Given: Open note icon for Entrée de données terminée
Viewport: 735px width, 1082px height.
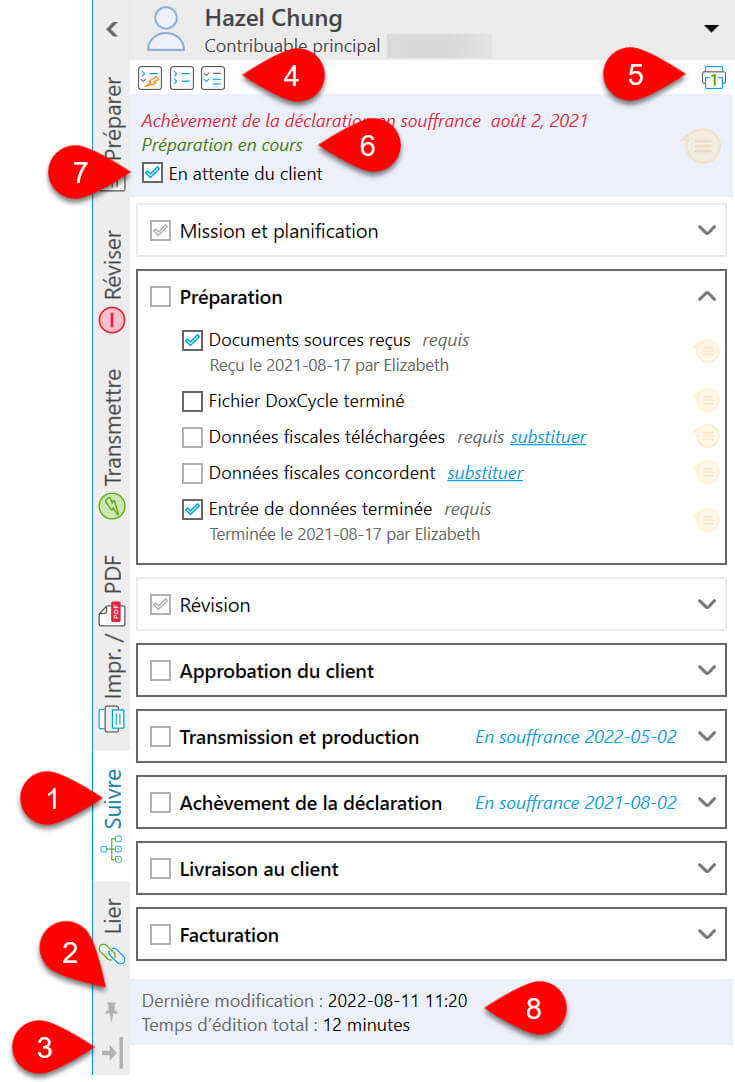Looking at the screenshot, I should (x=707, y=520).
